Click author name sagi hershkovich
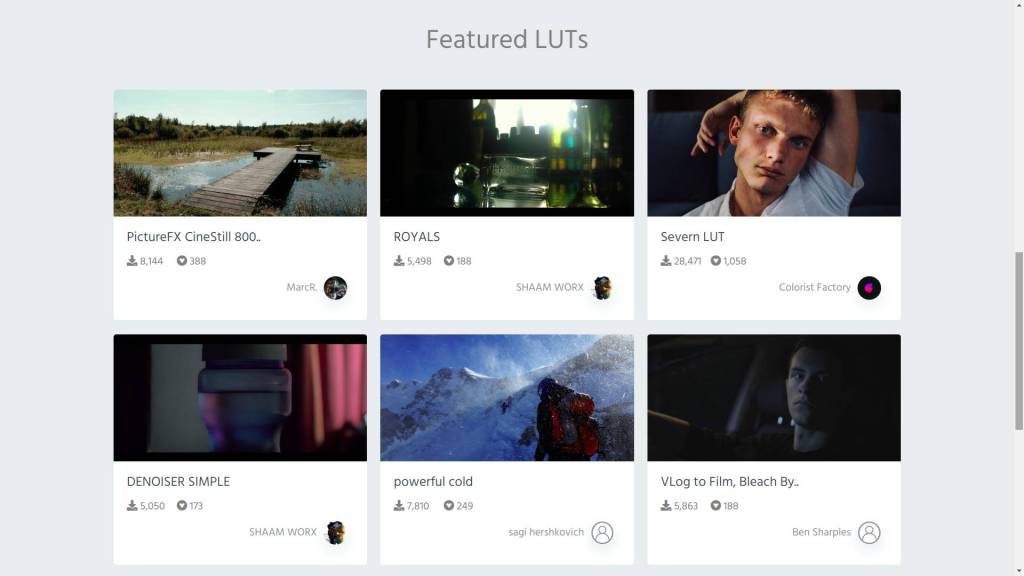The image size is (1024, 576). [547, 532]
